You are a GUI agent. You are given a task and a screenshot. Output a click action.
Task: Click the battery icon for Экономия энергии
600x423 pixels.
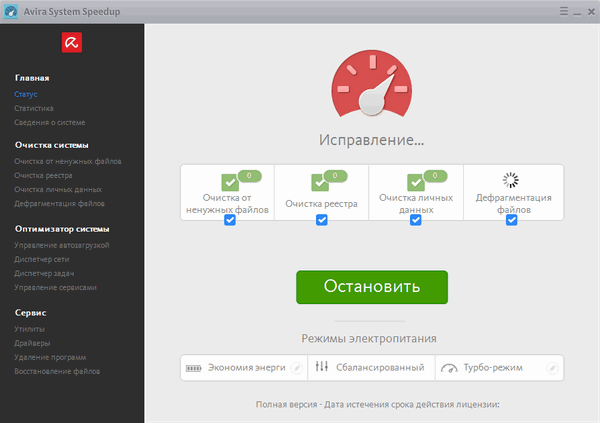(193, 368)
